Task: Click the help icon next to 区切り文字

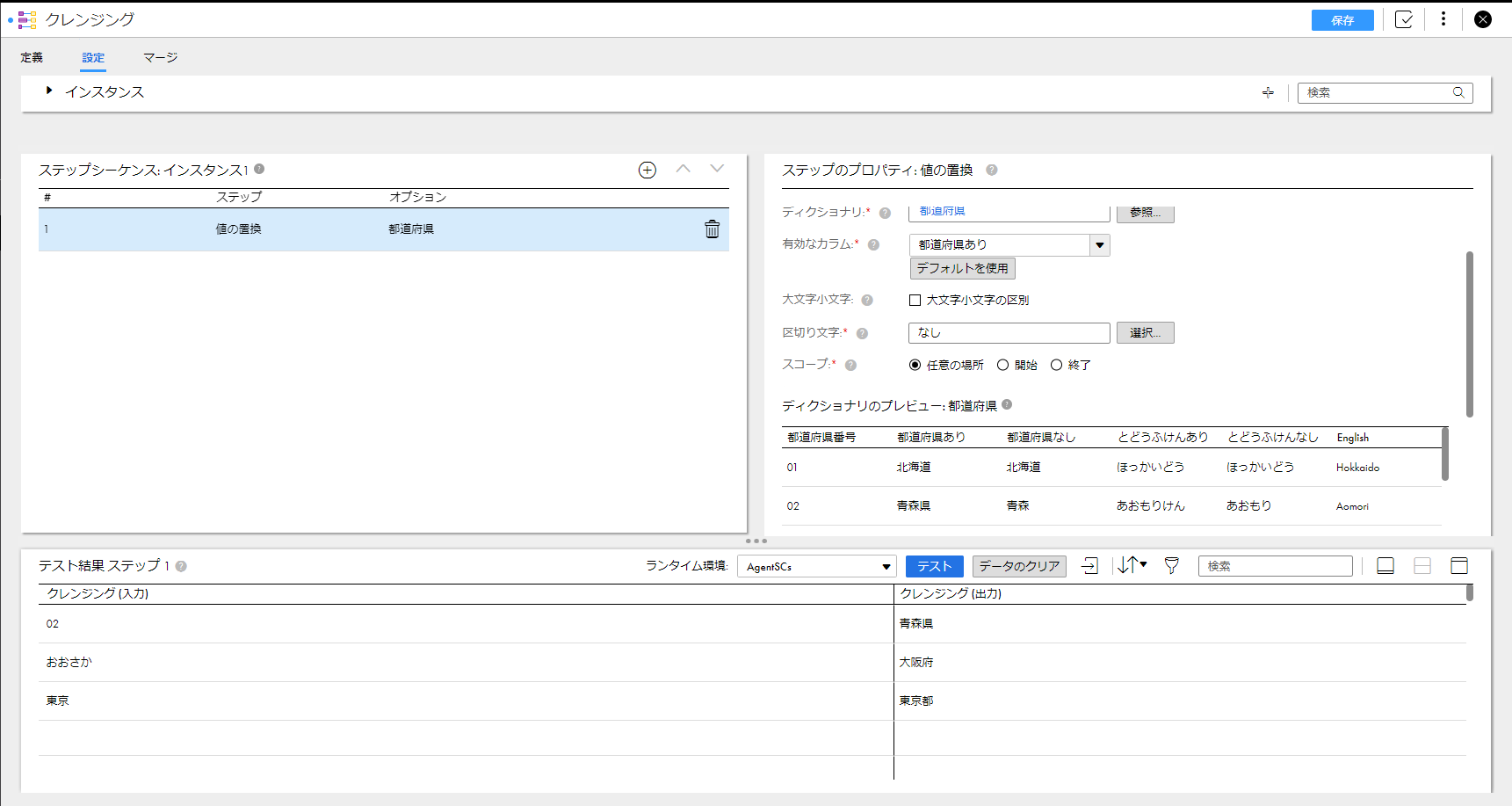Action: click(x=862, y=333)
